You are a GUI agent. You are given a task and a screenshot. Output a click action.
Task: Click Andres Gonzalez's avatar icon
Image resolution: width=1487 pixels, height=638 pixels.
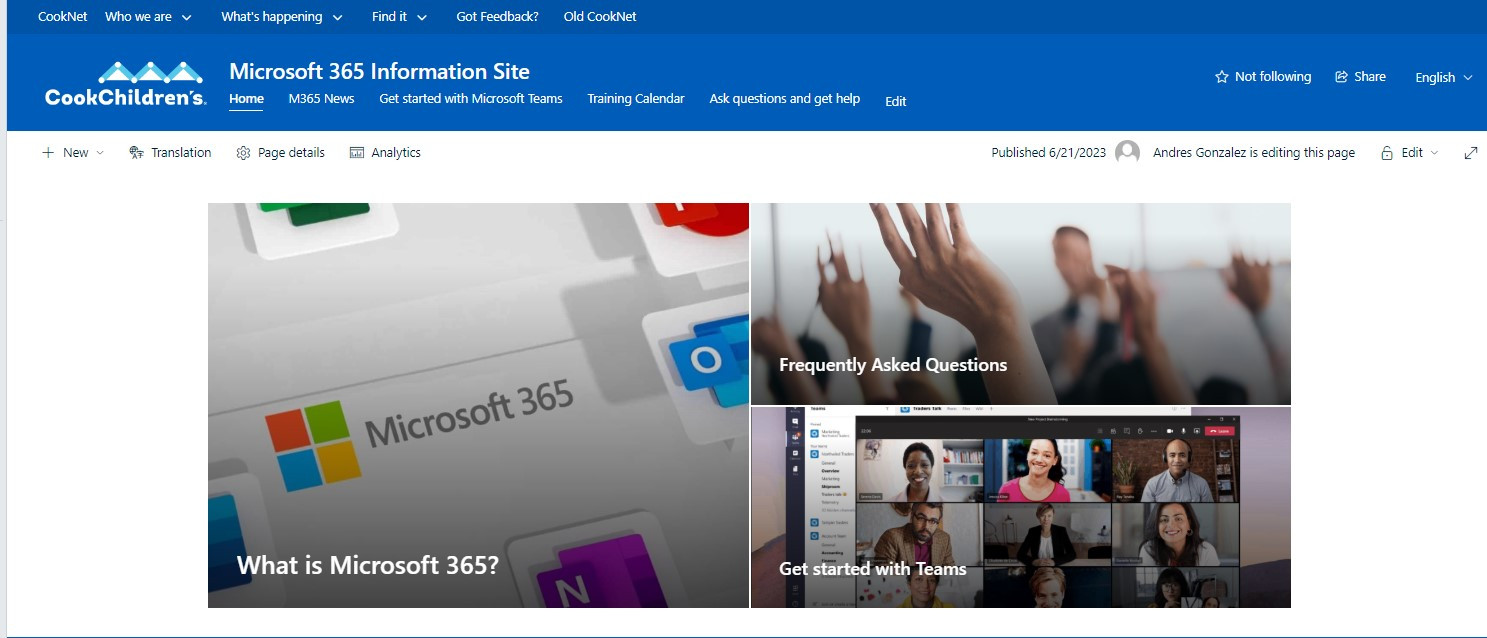(1128, 153)
